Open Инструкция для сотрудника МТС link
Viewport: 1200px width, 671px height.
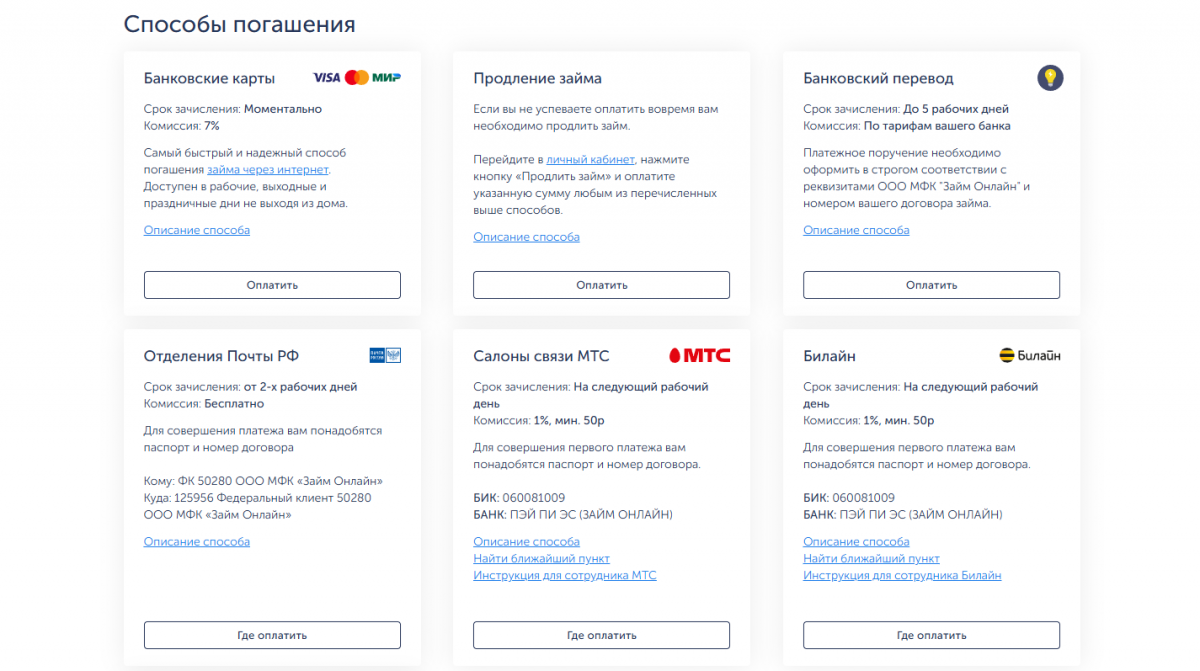pos(564,576)
